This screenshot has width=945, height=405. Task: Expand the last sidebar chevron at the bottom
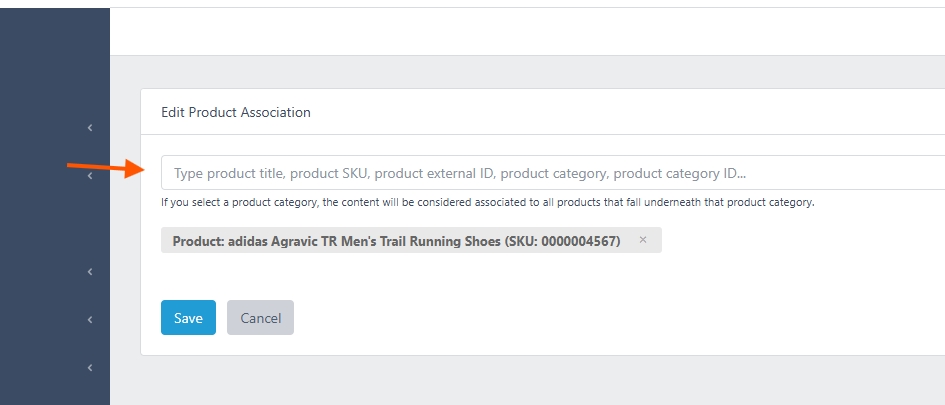point(90,368)
